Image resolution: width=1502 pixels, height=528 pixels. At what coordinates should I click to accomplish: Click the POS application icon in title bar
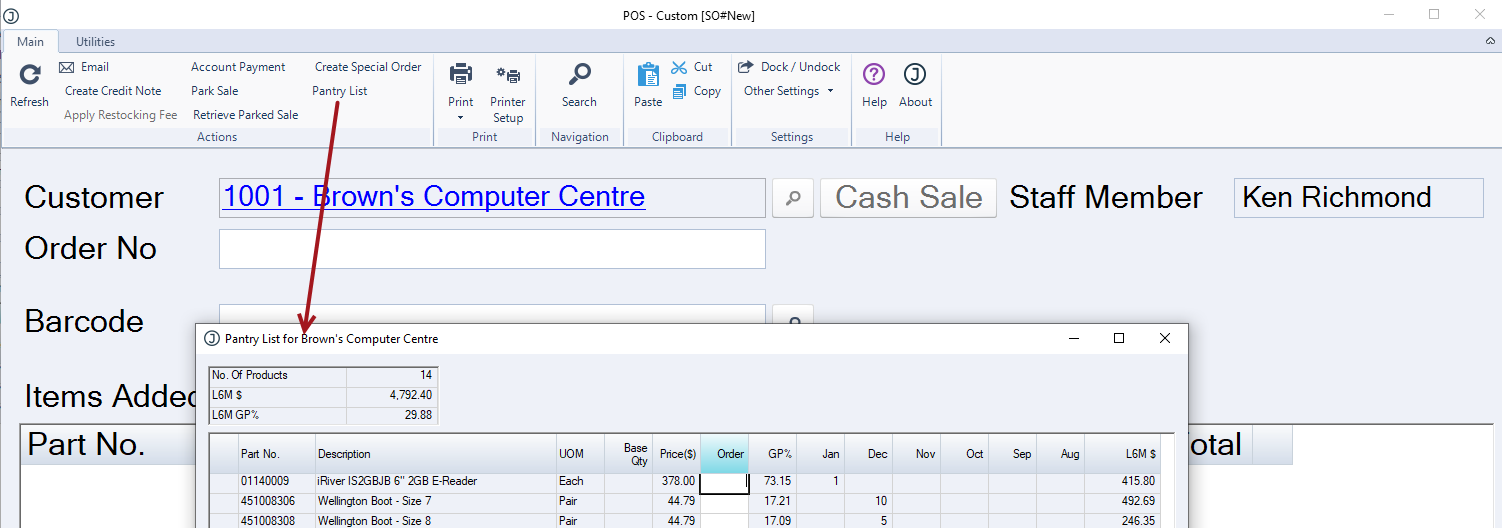tap(12, 15)
